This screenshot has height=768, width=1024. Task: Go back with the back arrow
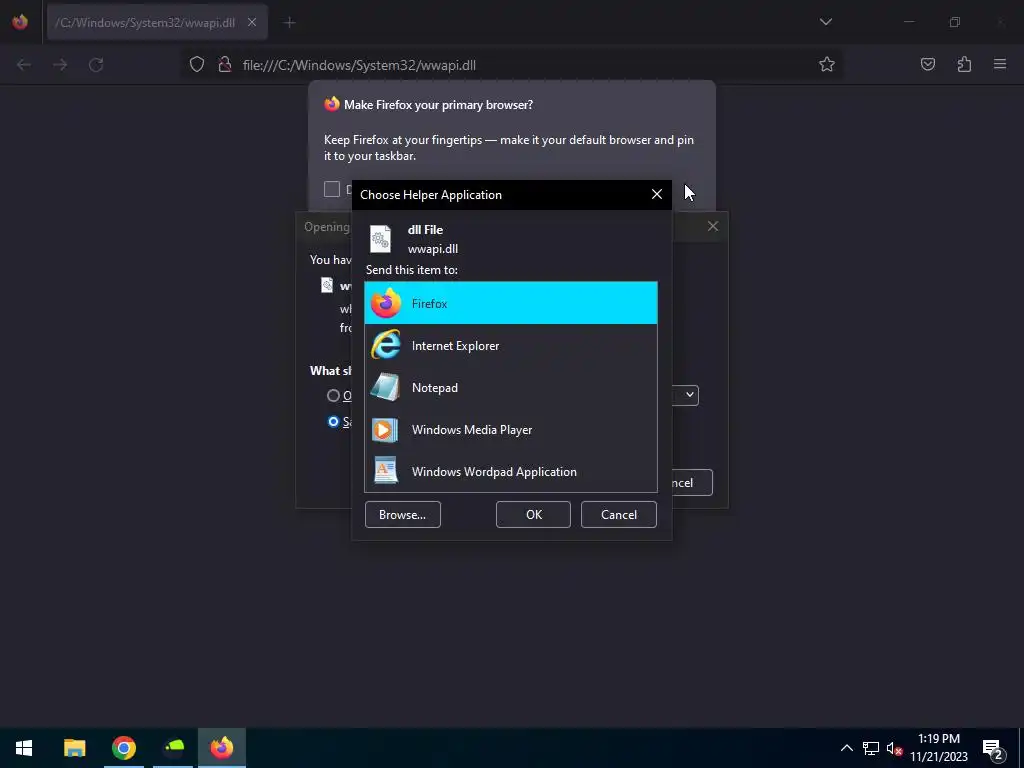point(24,65)
